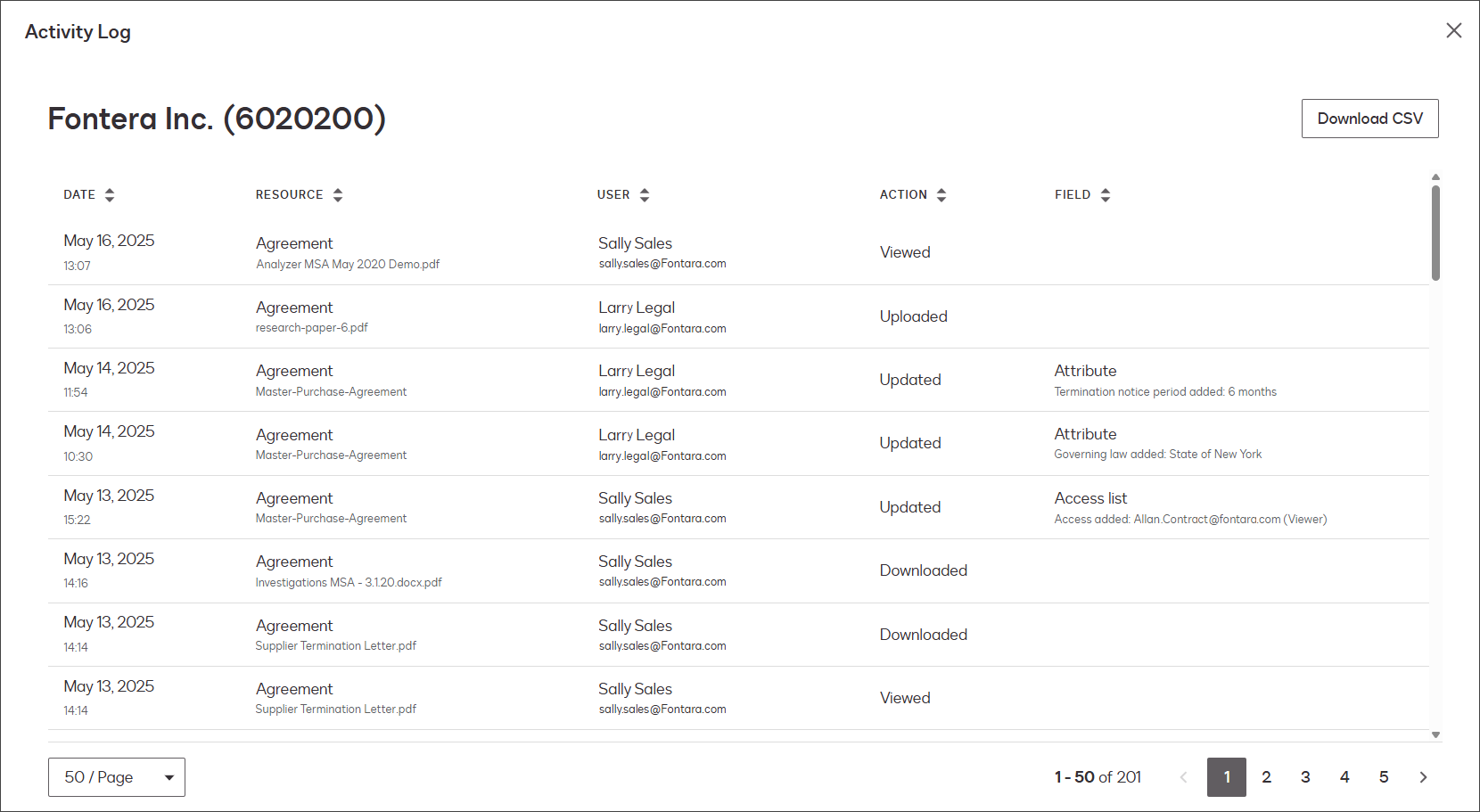This screenshot has width=1480, height=812.
Task: Click the scrollbar down arrow
Action: 1435,736
